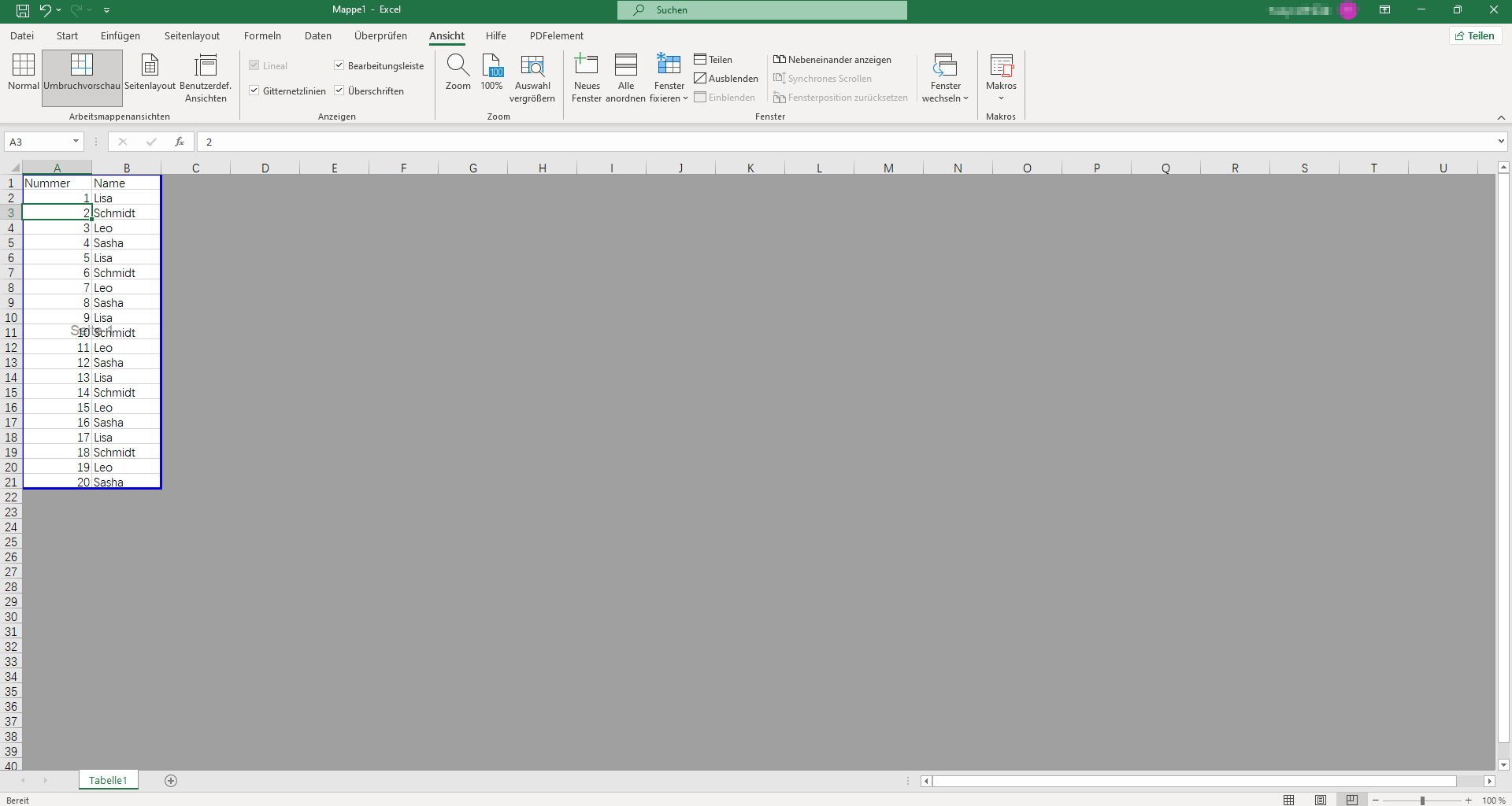Click the ribbon display options icon
The height and width of the screenshot is (806, 1512).
point(1384,10)
